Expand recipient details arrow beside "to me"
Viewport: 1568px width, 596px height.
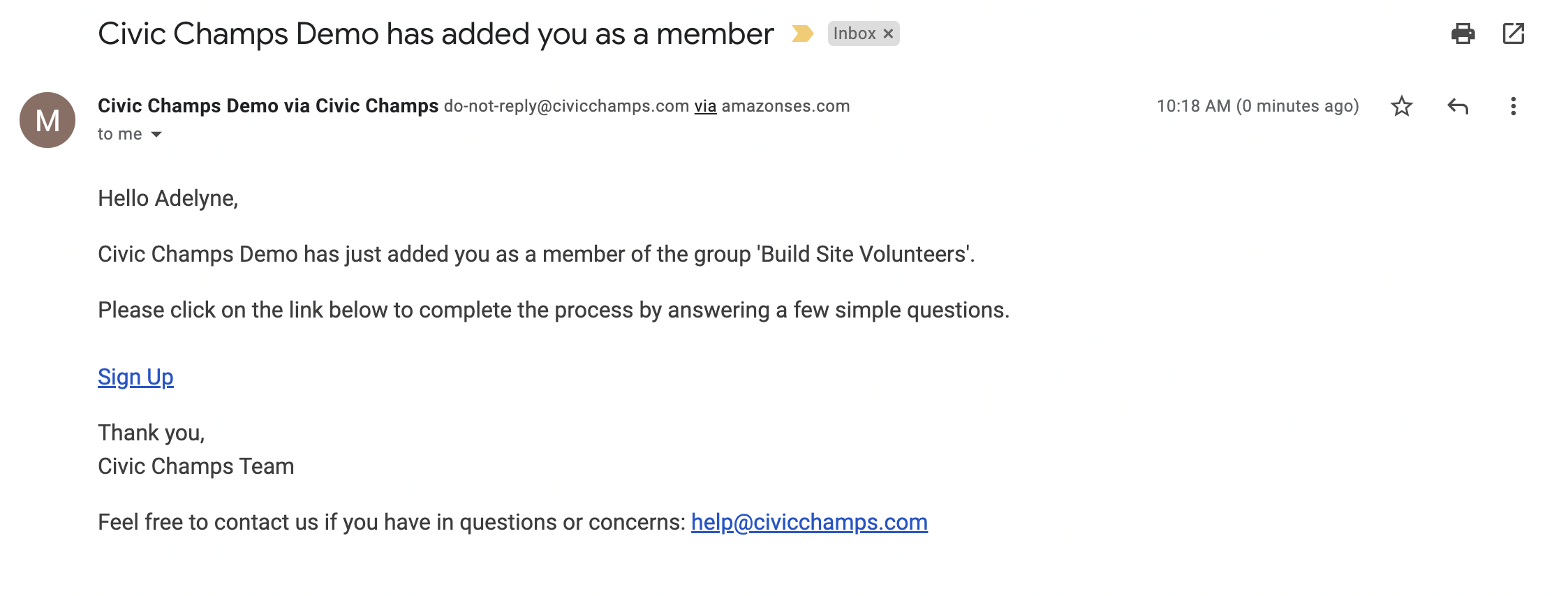click(x=156, y=135)
